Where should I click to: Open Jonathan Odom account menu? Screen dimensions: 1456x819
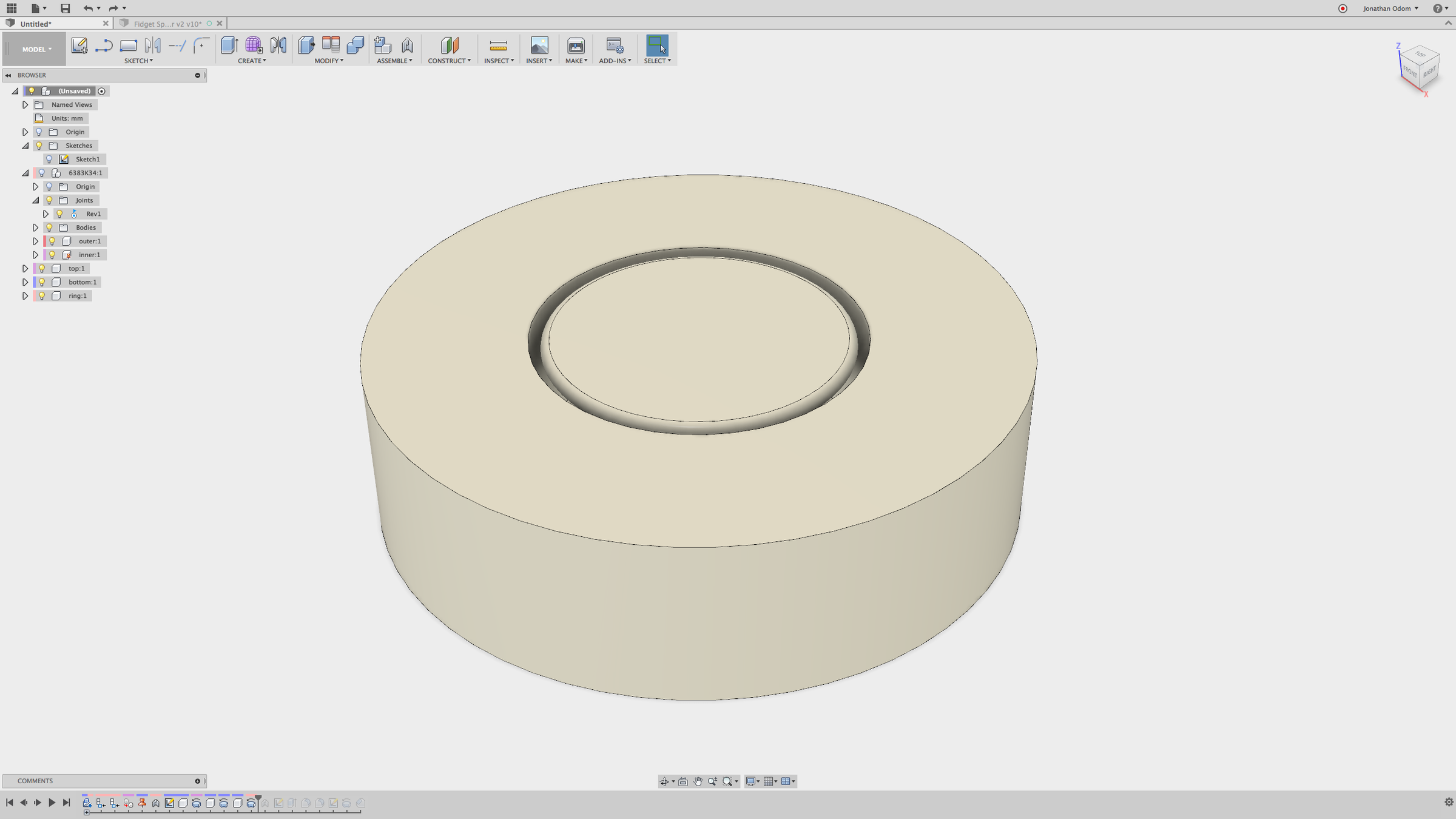pyautogui.click(x=1390, y=8)
